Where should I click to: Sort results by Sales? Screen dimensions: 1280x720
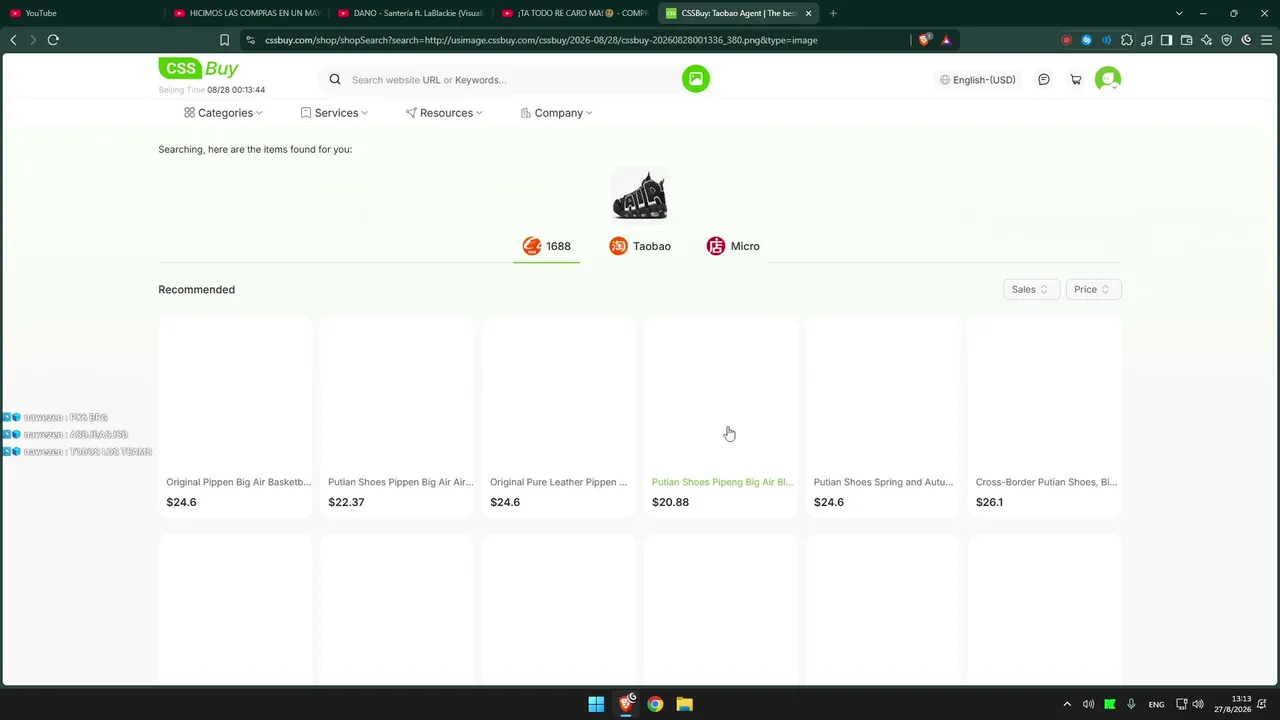coord(1031,289)
